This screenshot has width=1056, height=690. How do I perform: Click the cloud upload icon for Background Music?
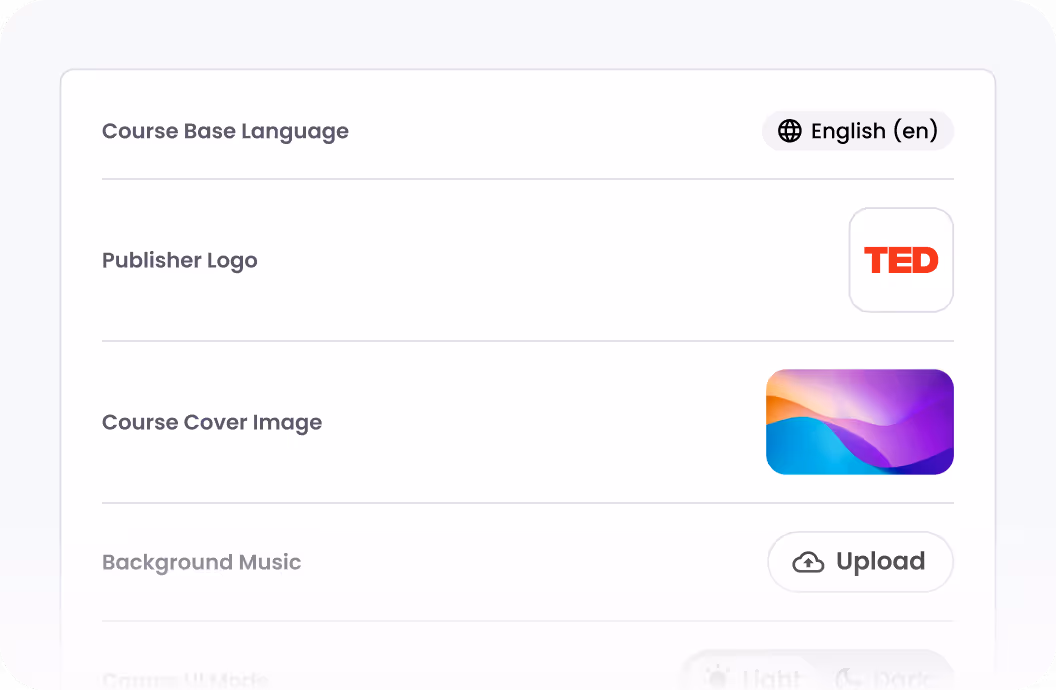click(809, 561)
